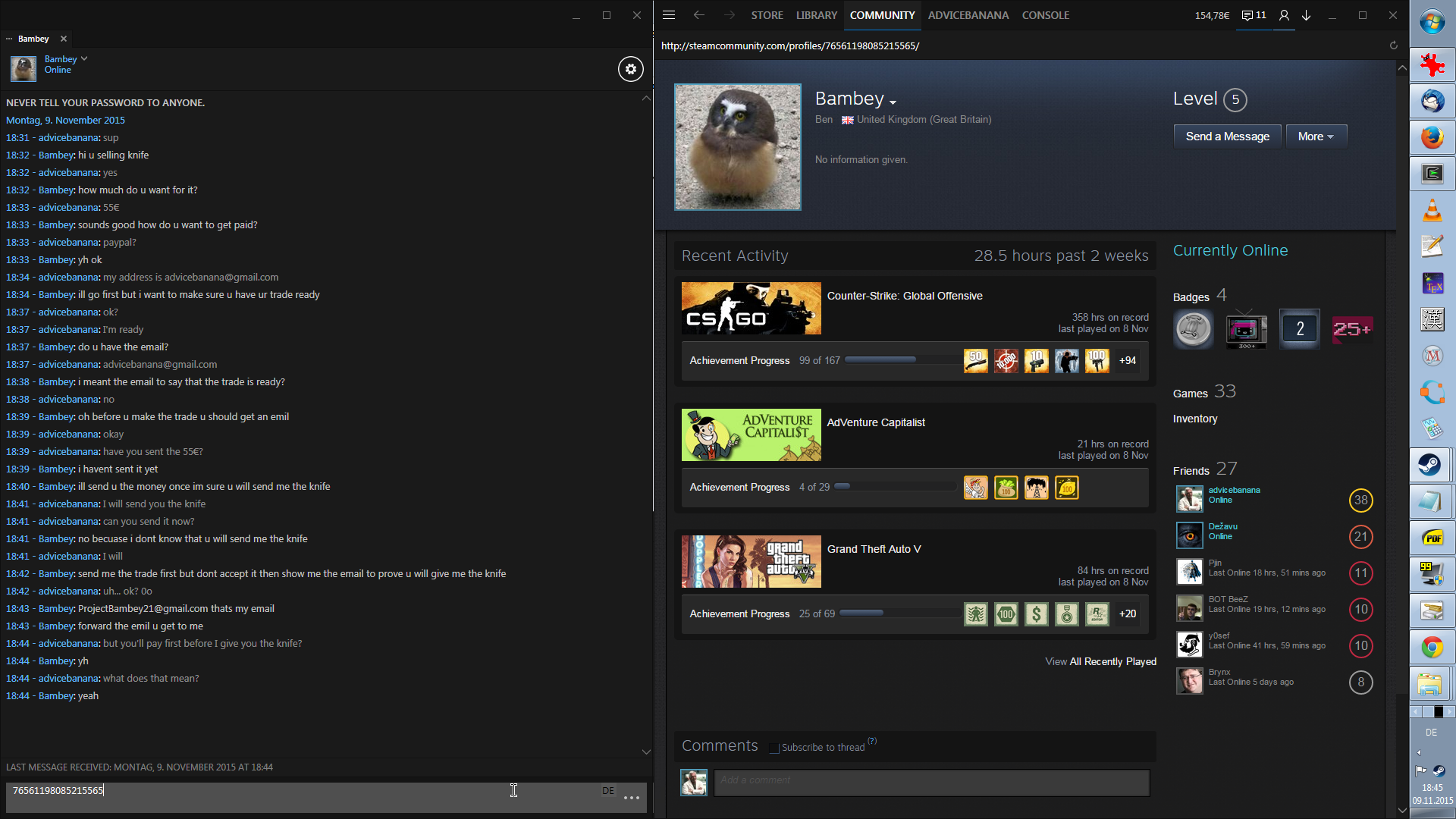Open the chat notifications icon showing 11
The height and width of the screenshot is (819, 1456).
pyautogui.click(x=1254, y=15)
